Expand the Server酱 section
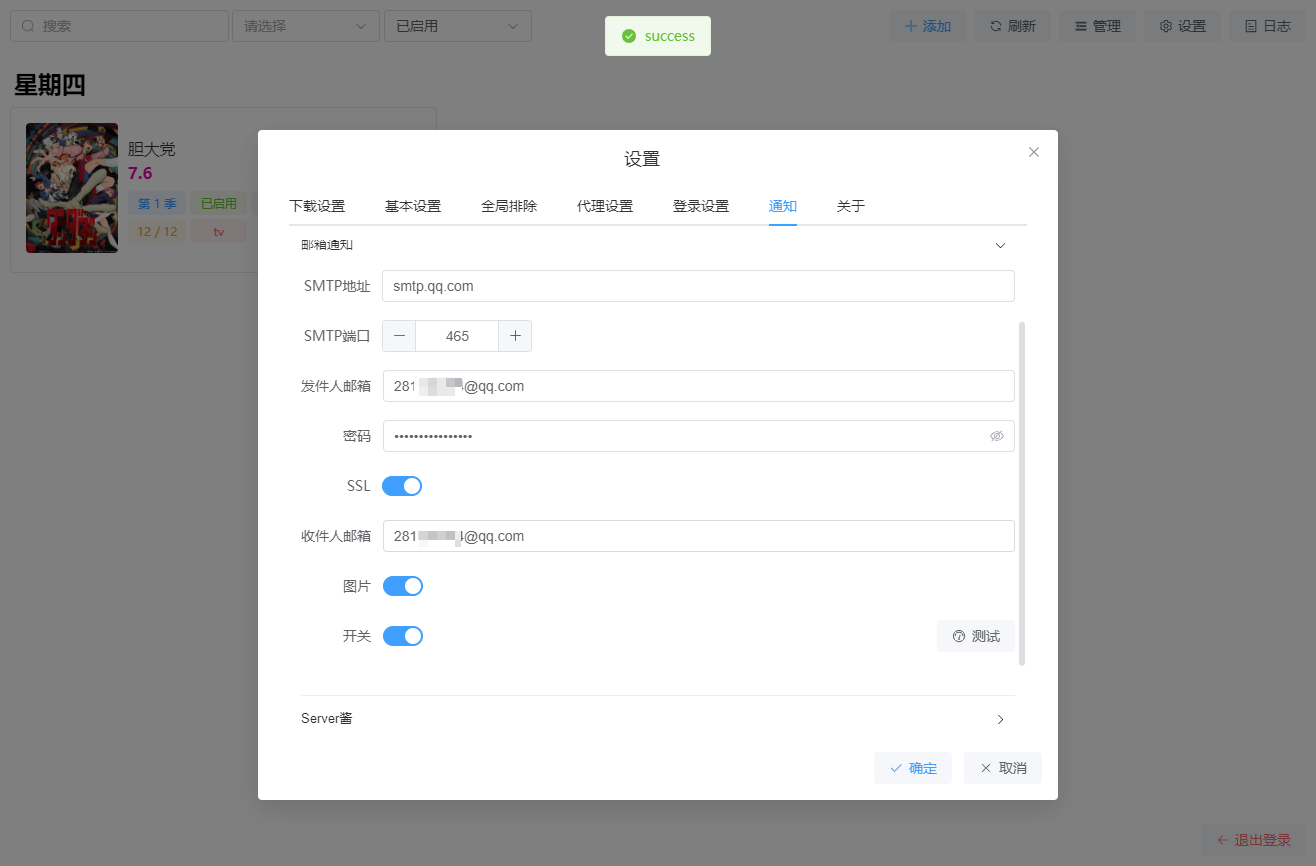The width and height of the screenshot is (1316, 866). 657,719
